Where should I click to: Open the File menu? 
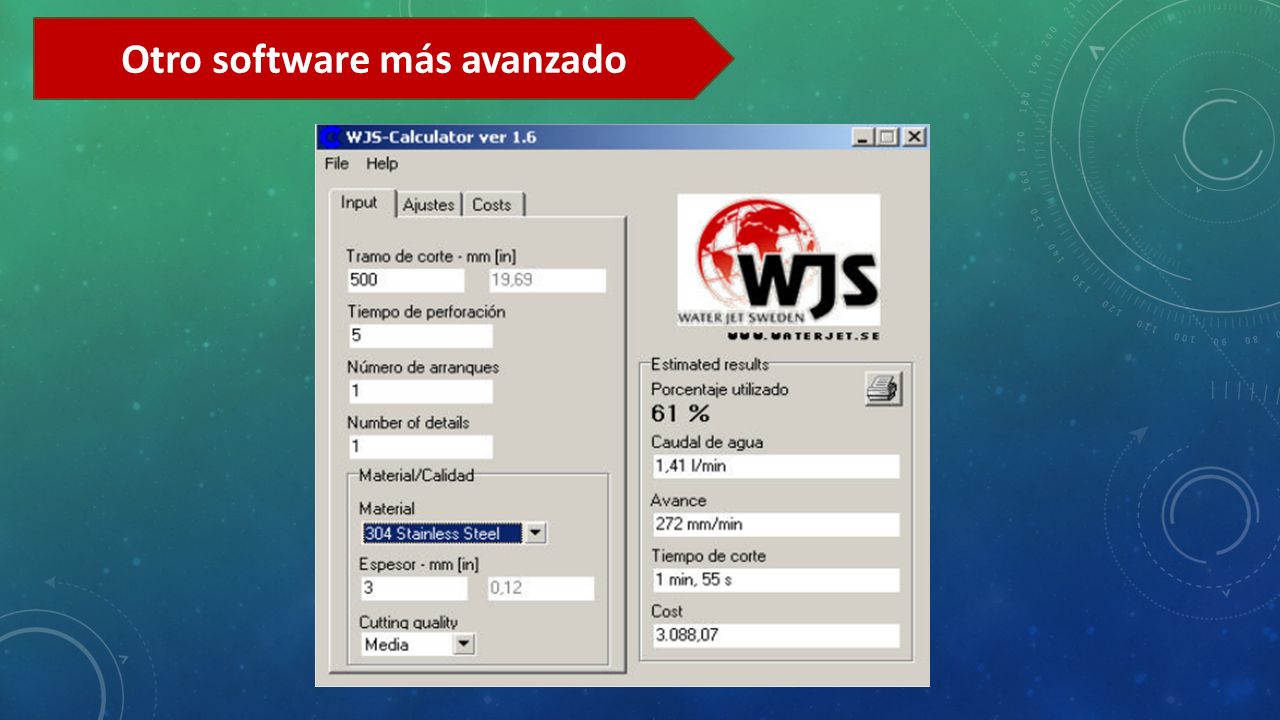pyautogui.click(x=337, y=164)
